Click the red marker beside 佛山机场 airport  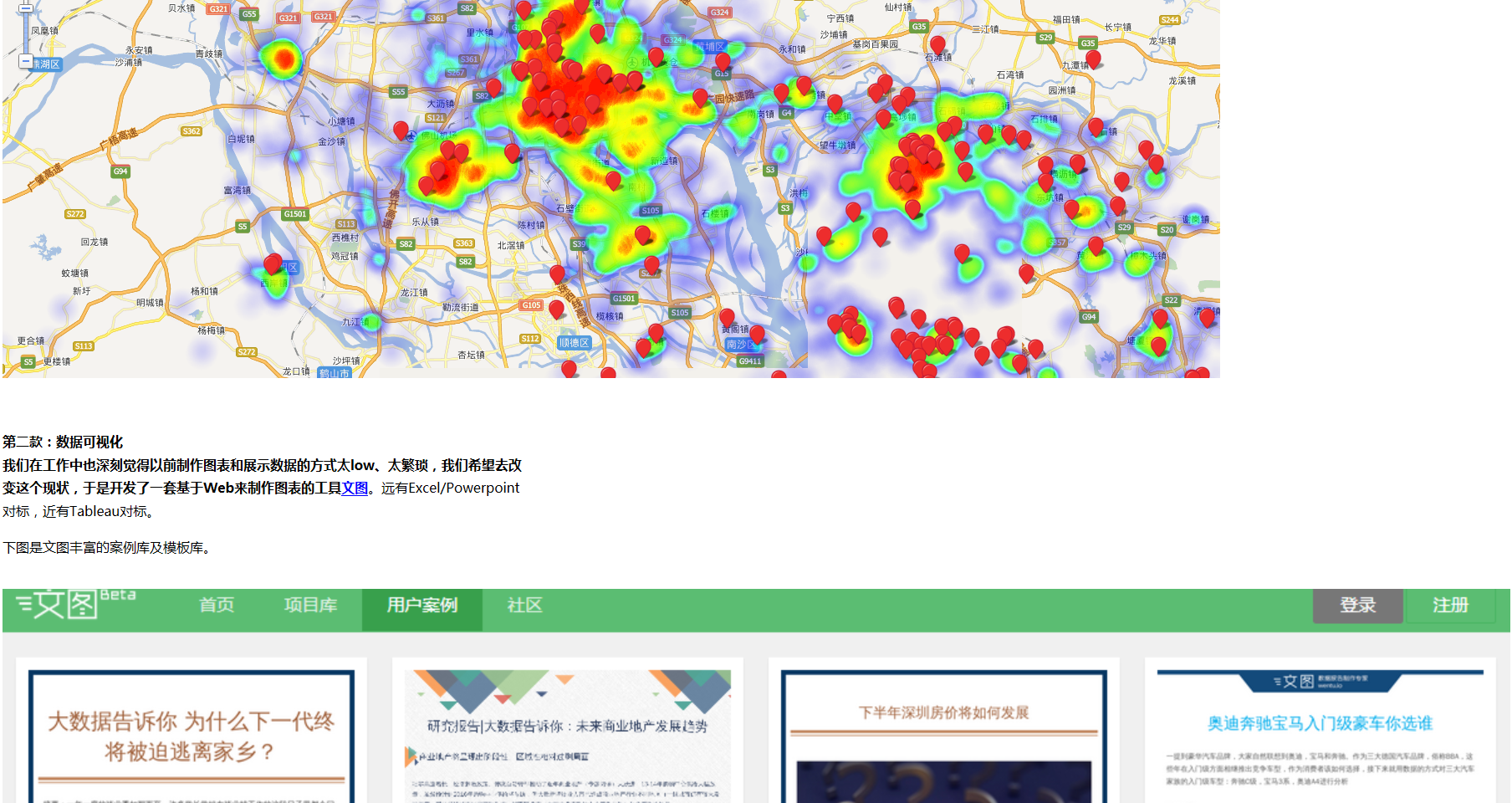[x=401, y=130]
